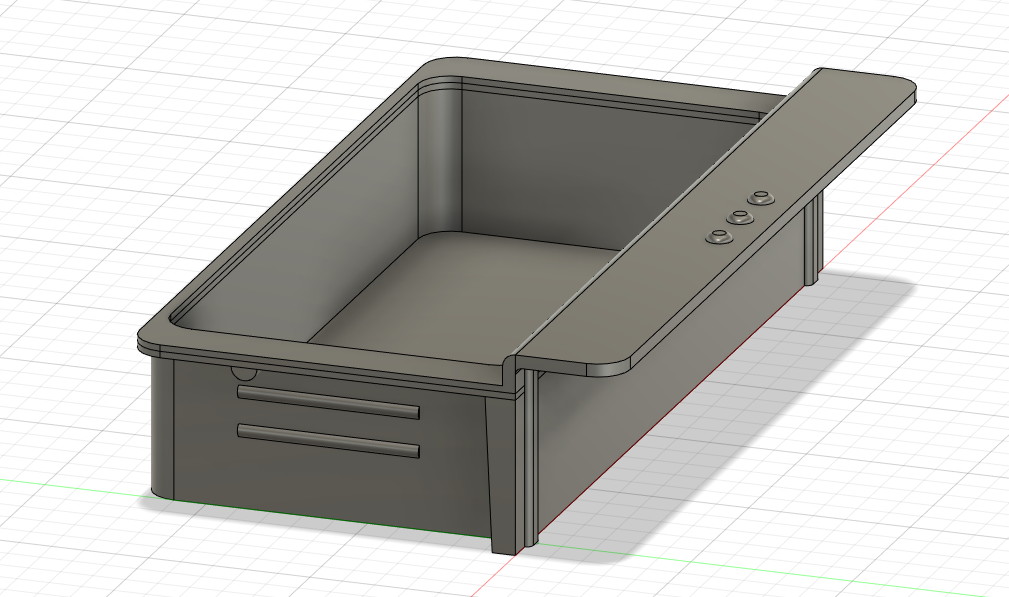Viewport: 1009px width, 597px height.
Task: Select the rounded near corner of handle bar
Action: tap(613, 367)
